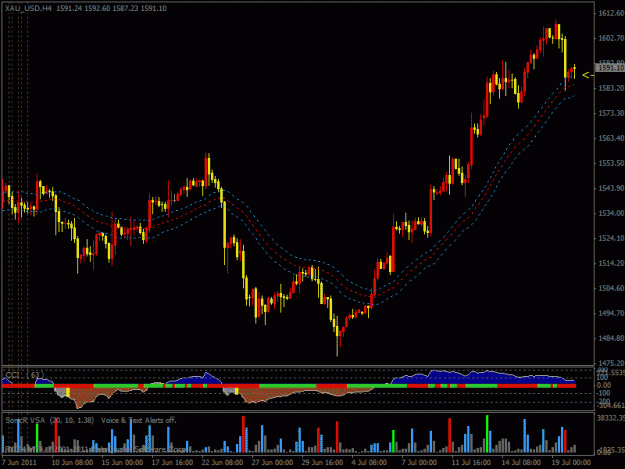The image size is (625, 469).
Task: Click the 1553.50 price axis label
Action: (x=611, y=163)
